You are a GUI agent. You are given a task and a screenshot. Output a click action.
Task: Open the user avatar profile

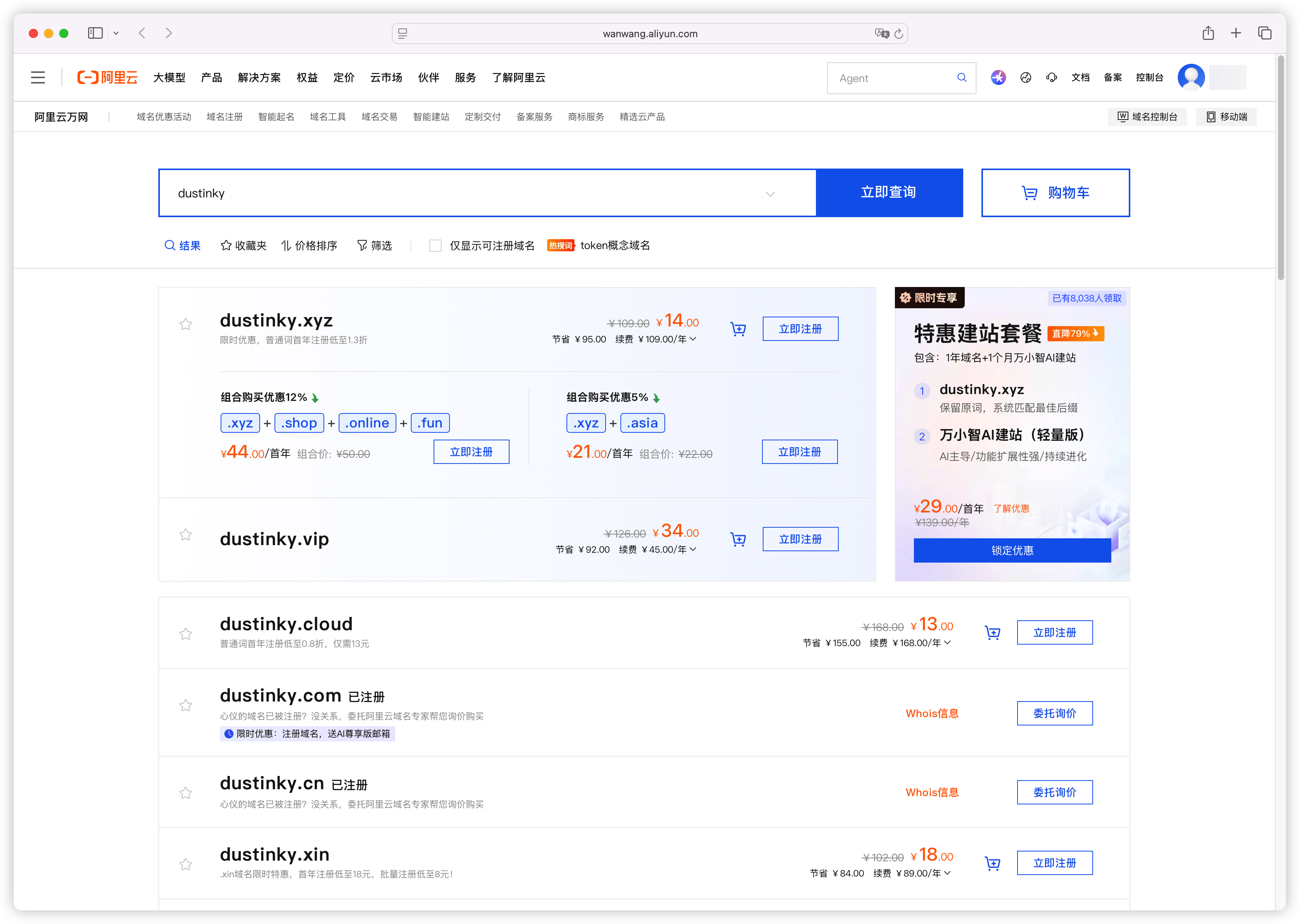[1191, 77]
